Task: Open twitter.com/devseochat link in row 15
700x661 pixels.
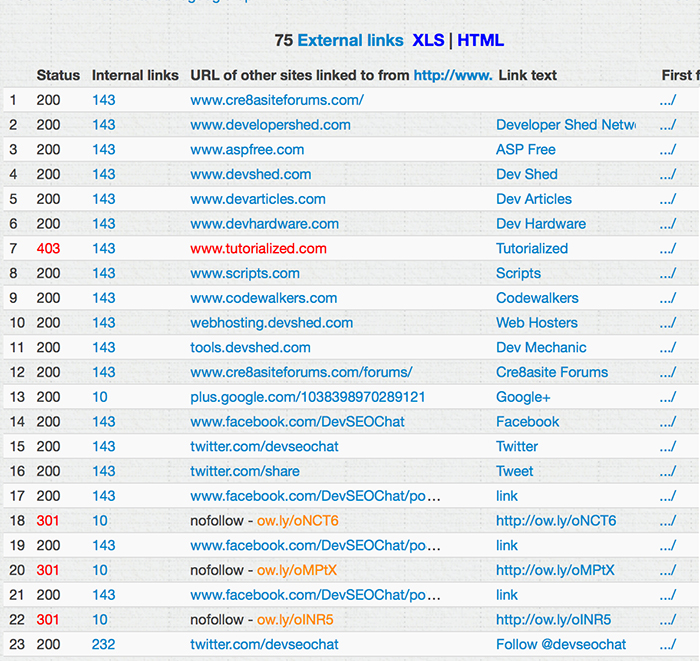Action: pos(265,447)
